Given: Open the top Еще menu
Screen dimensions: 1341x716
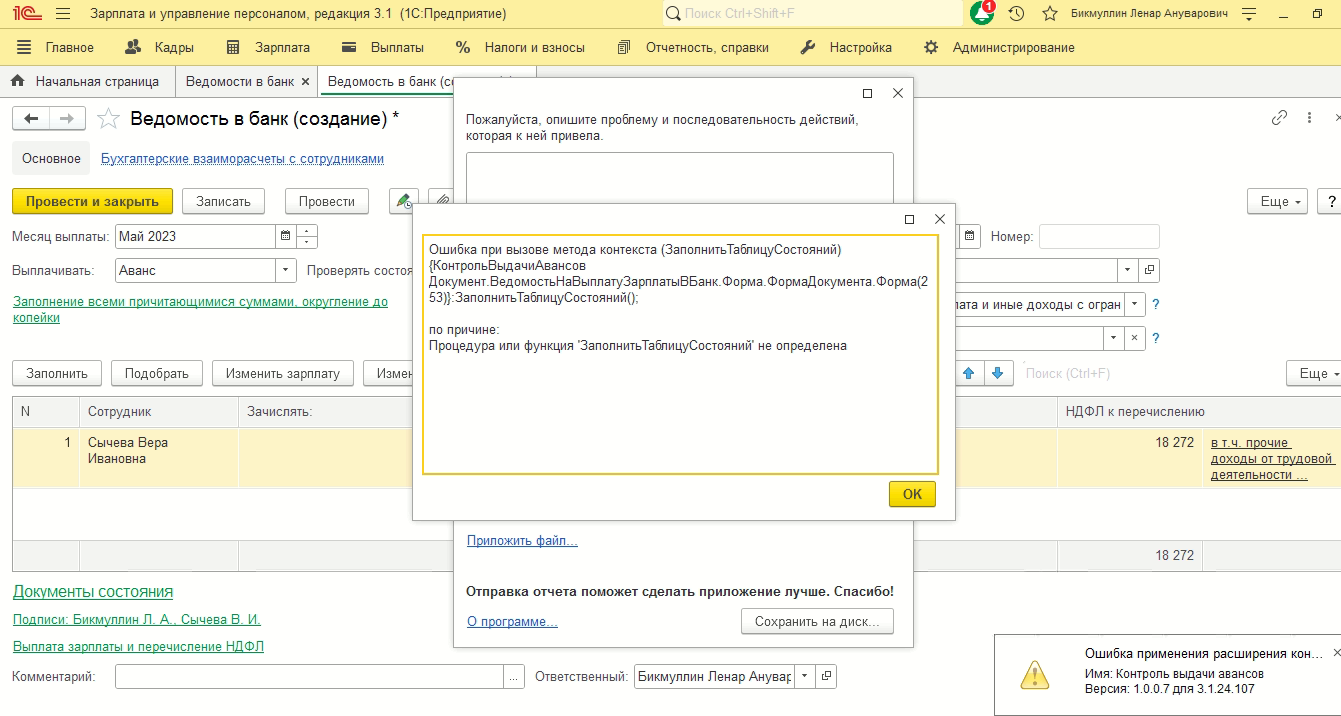Looking at the screenshot, I should click(1278, 201).
